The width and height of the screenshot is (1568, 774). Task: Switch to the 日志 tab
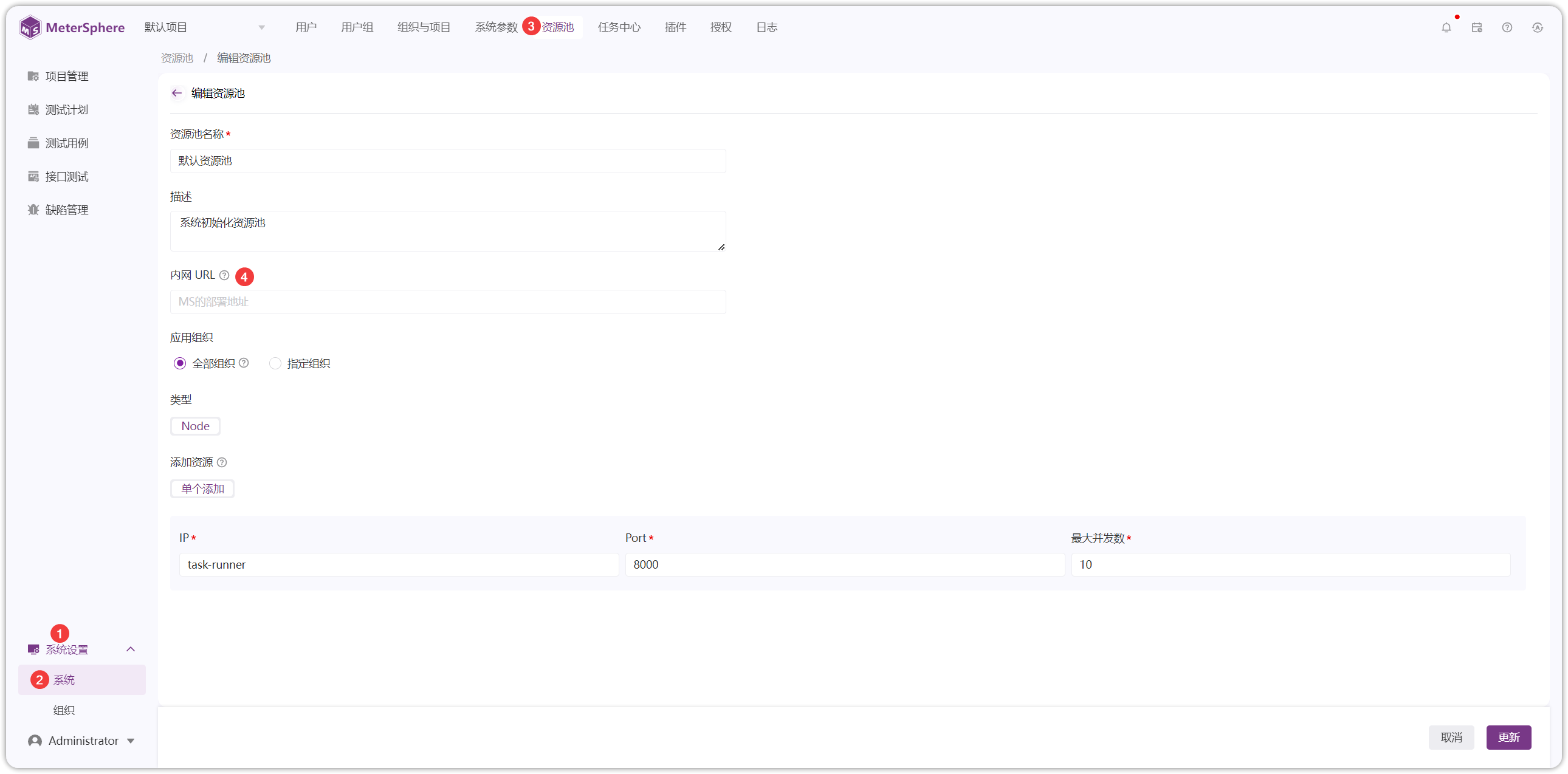(766, 27)
